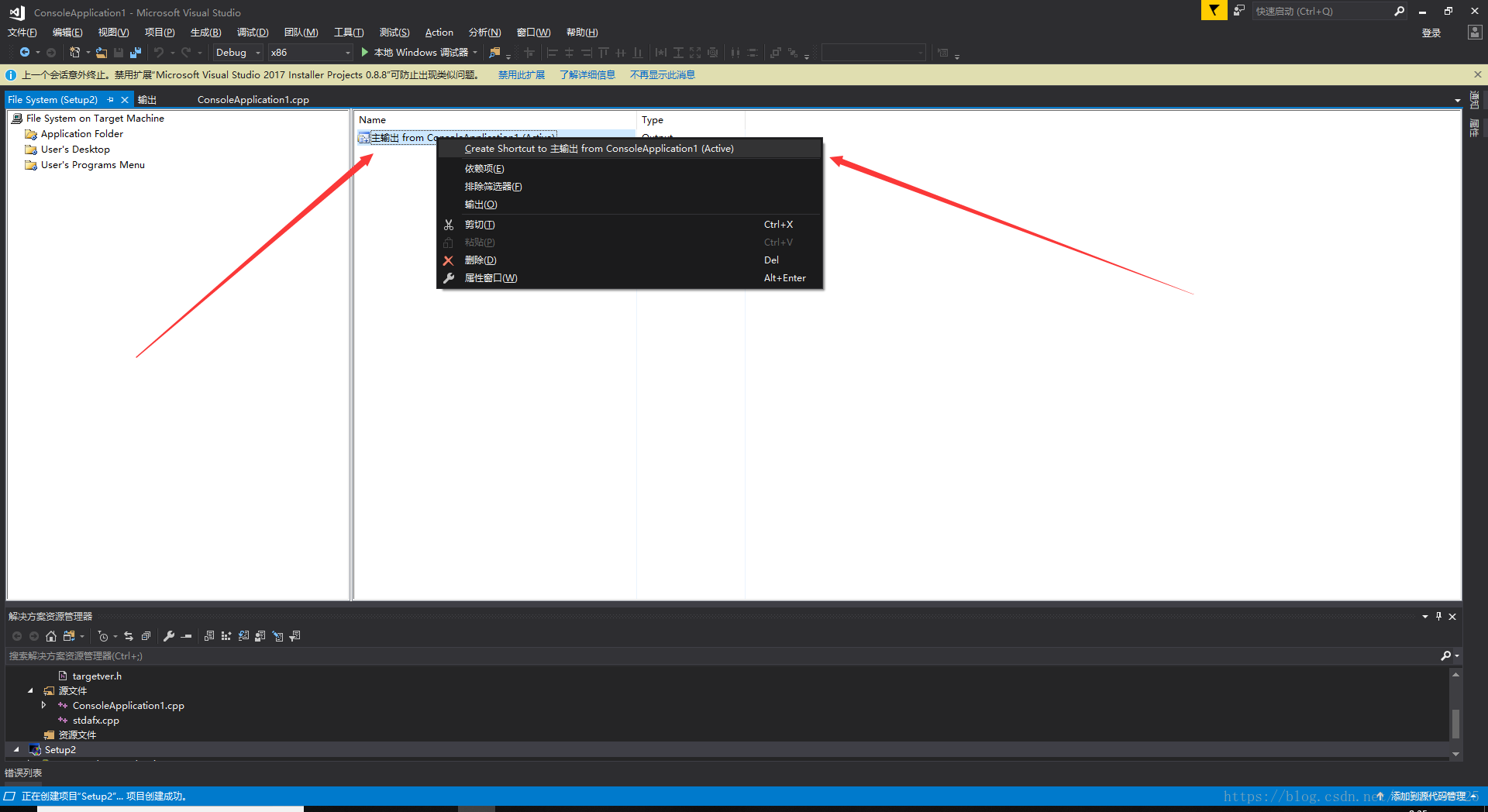Open the 文件(F) menu
This screenshot has width=1488, height=812.
tap(22, 33)
